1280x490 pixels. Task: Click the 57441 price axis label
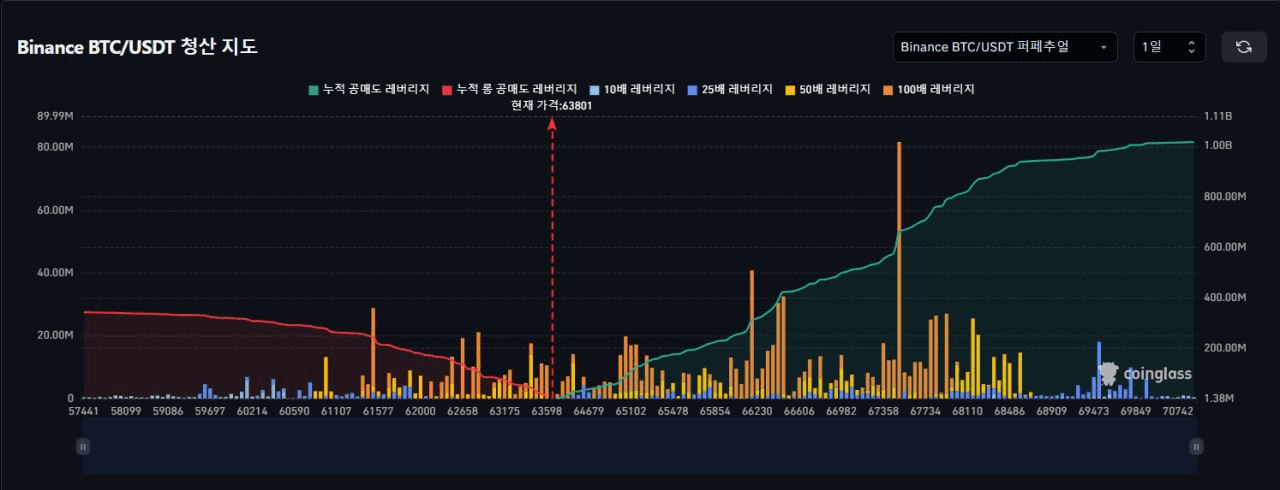[x=83, y=411]
